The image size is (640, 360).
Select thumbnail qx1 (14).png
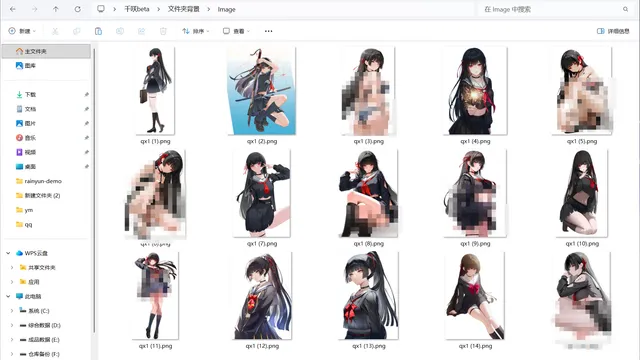475,296
